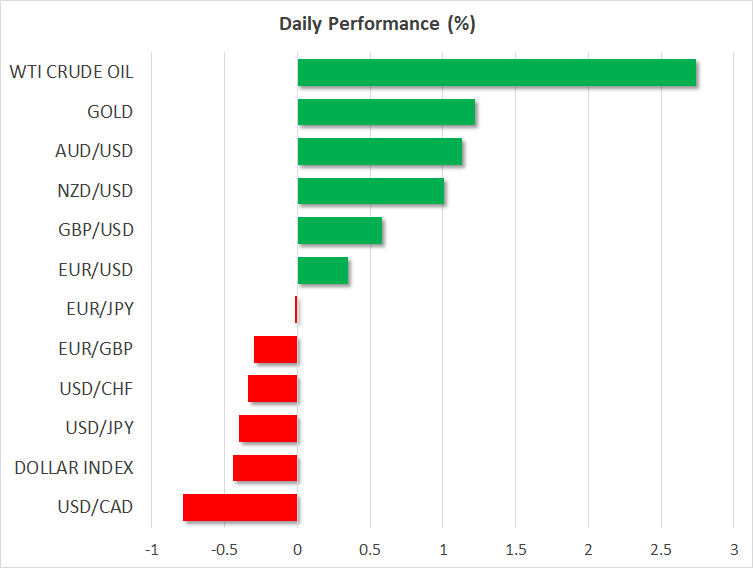Image resolution: width=753 pixels, height=568 pixels.
Task: Click the USD/CHF red bar
Action: pyautogui.click(x=273, y=388)
